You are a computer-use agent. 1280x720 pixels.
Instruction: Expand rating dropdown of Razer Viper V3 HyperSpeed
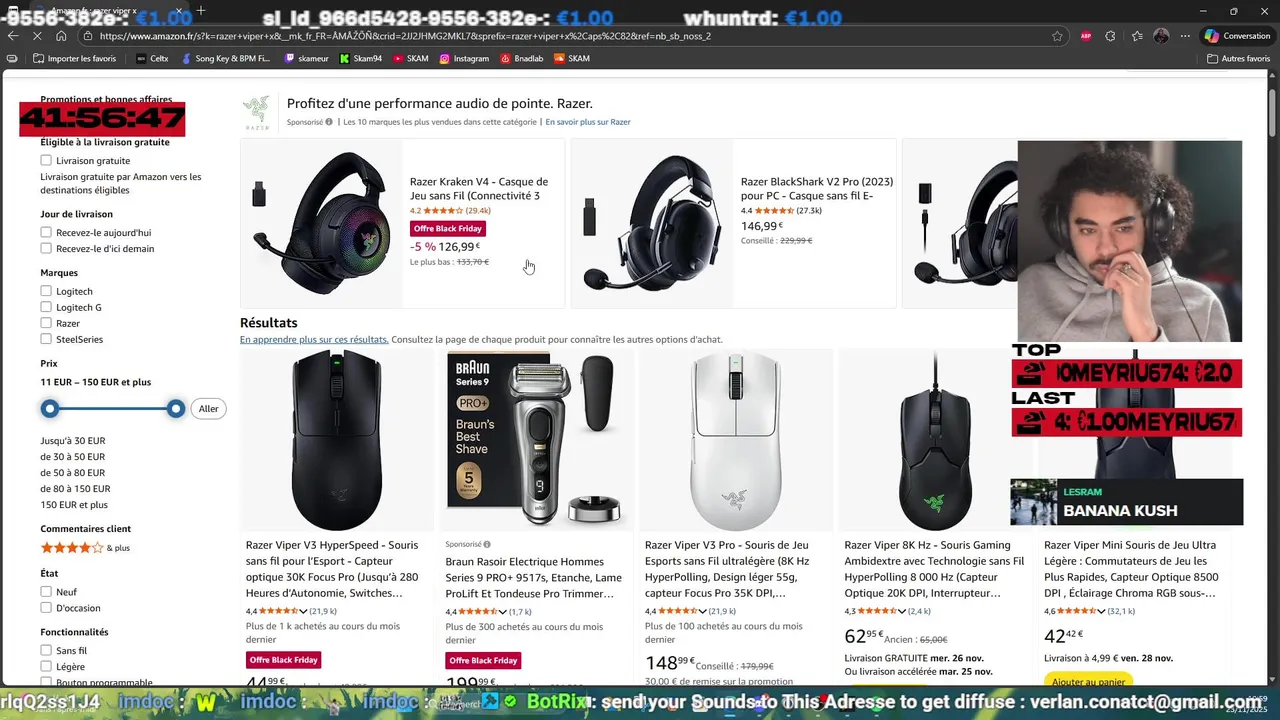click(x=303, y=611)
